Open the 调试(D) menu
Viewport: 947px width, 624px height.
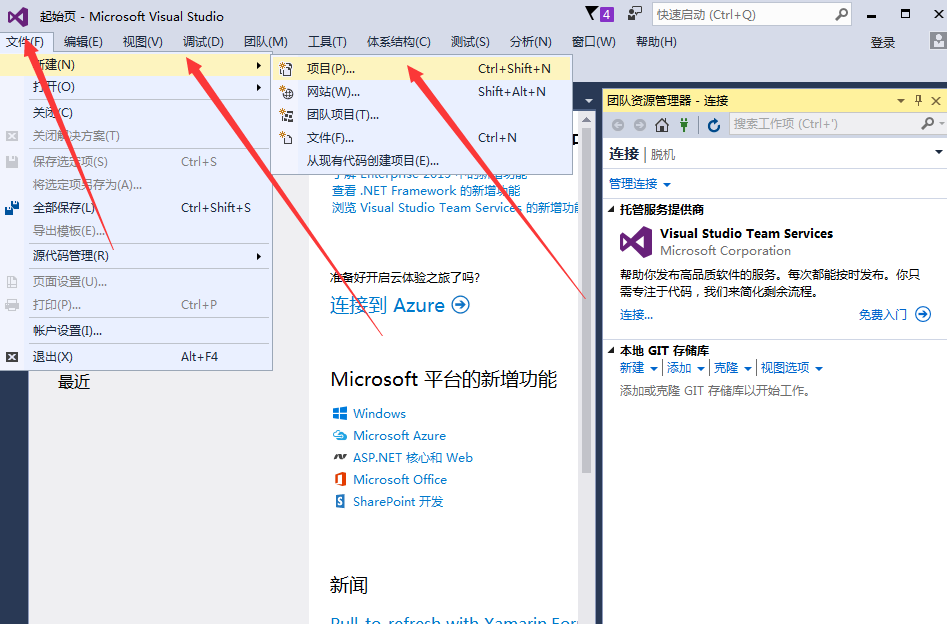point(203,42)
